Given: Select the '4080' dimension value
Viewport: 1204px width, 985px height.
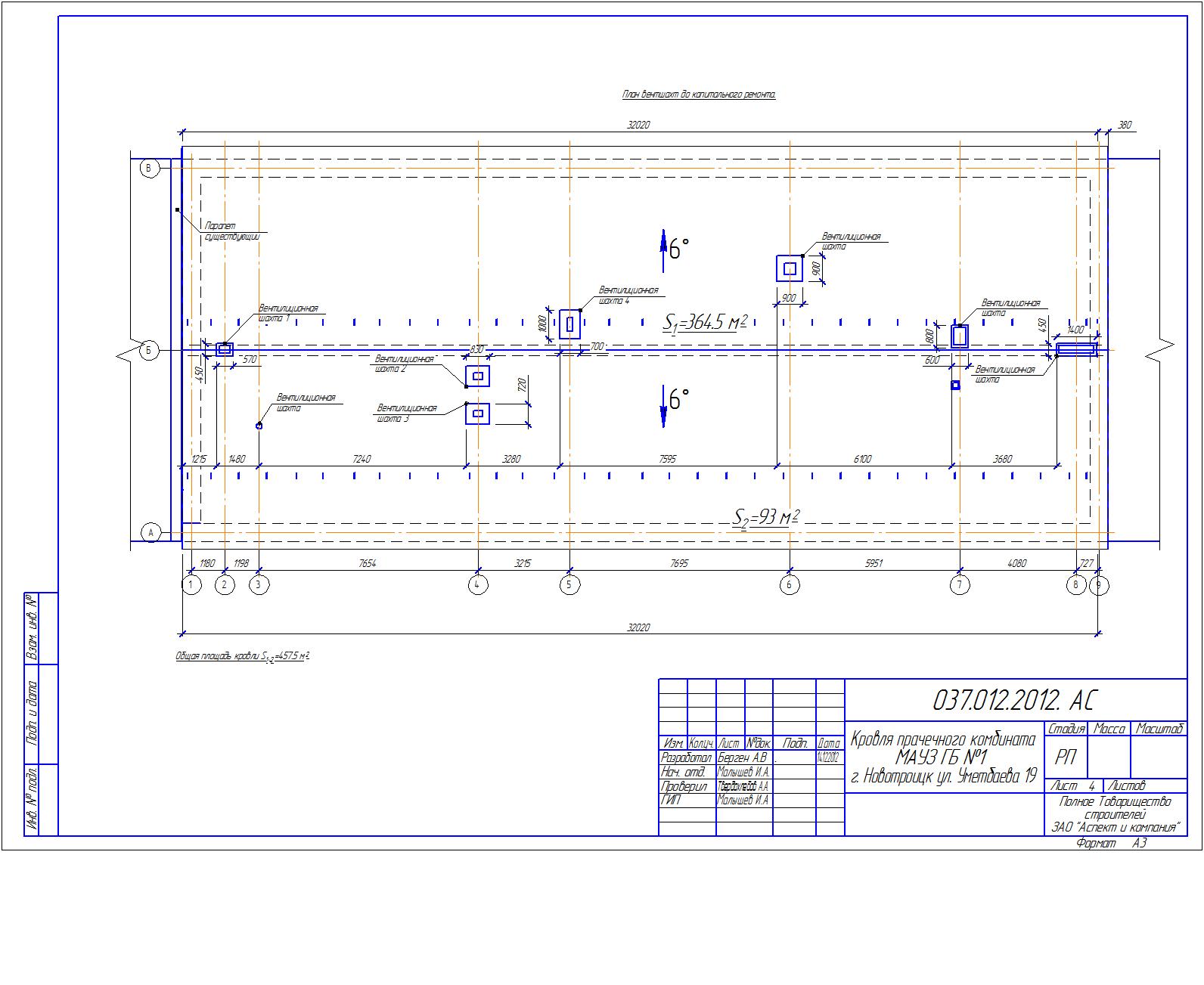Looking at the screenshot, I should pos(1017,563).
